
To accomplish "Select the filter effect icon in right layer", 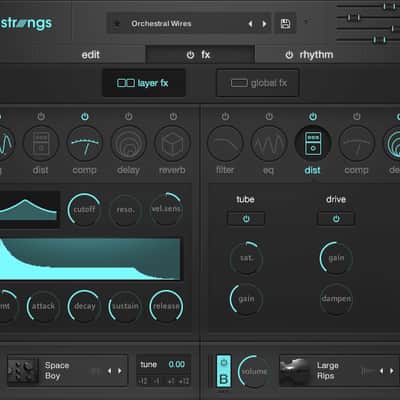I will click(x=225, y=144).
